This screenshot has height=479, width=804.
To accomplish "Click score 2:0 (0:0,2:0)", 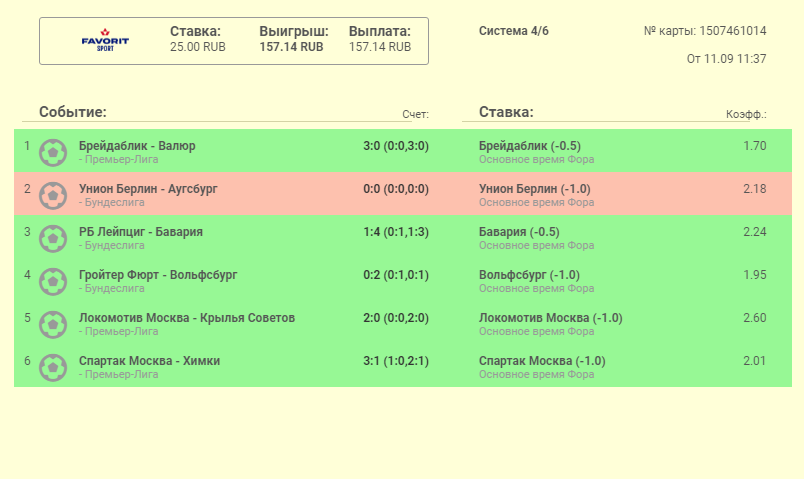I will click(x=396, y=318).
